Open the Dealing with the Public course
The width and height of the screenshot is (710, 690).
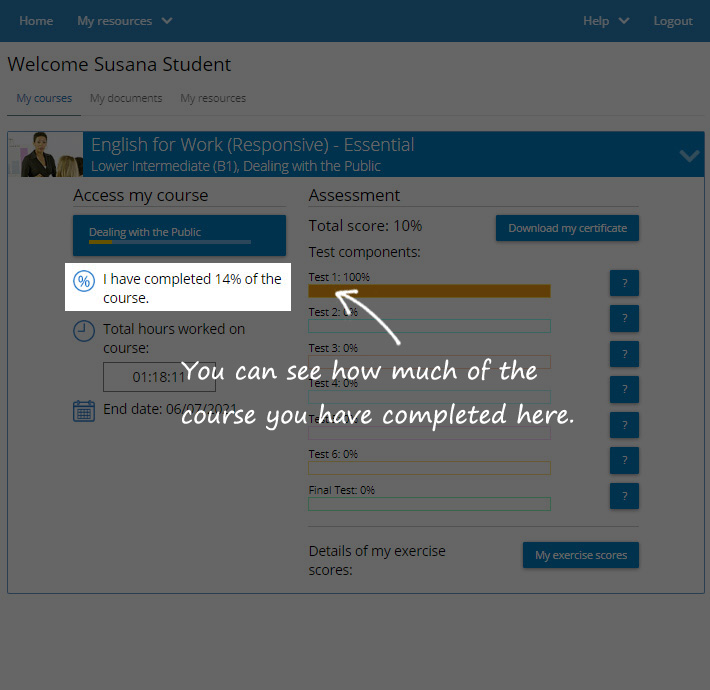(179, 235)
